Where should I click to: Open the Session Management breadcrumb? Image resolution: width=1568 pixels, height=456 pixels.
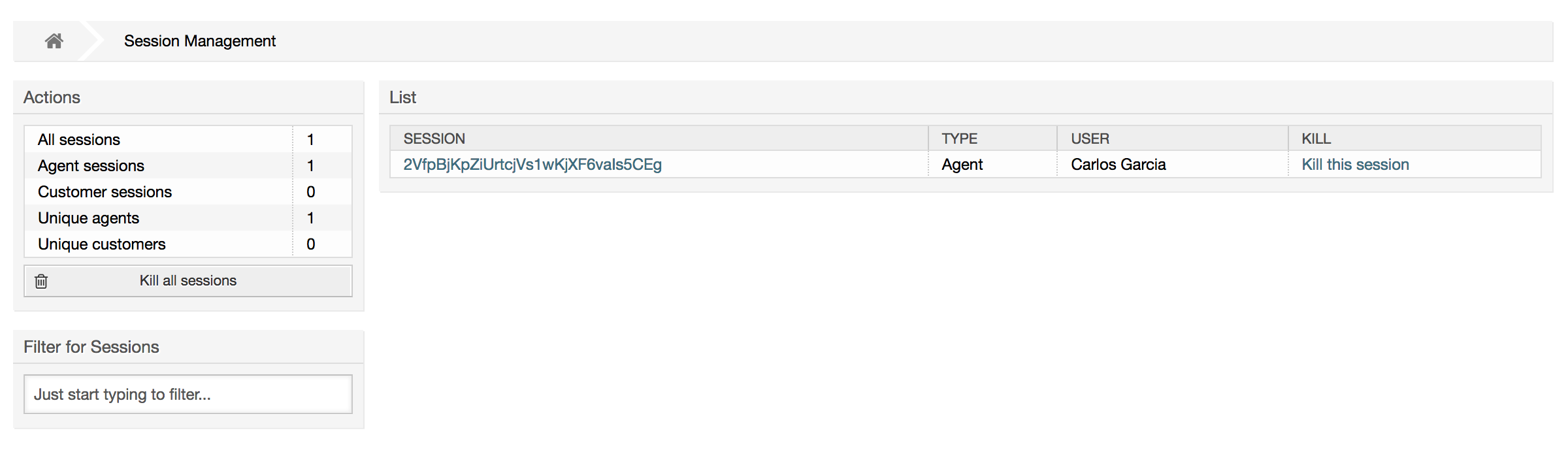coord(199,41)
